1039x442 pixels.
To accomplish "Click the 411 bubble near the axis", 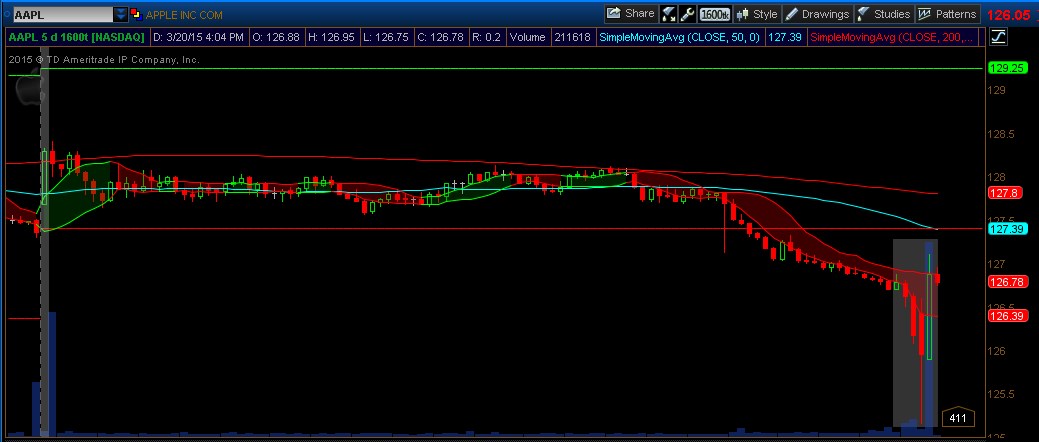I will point(957,418).
